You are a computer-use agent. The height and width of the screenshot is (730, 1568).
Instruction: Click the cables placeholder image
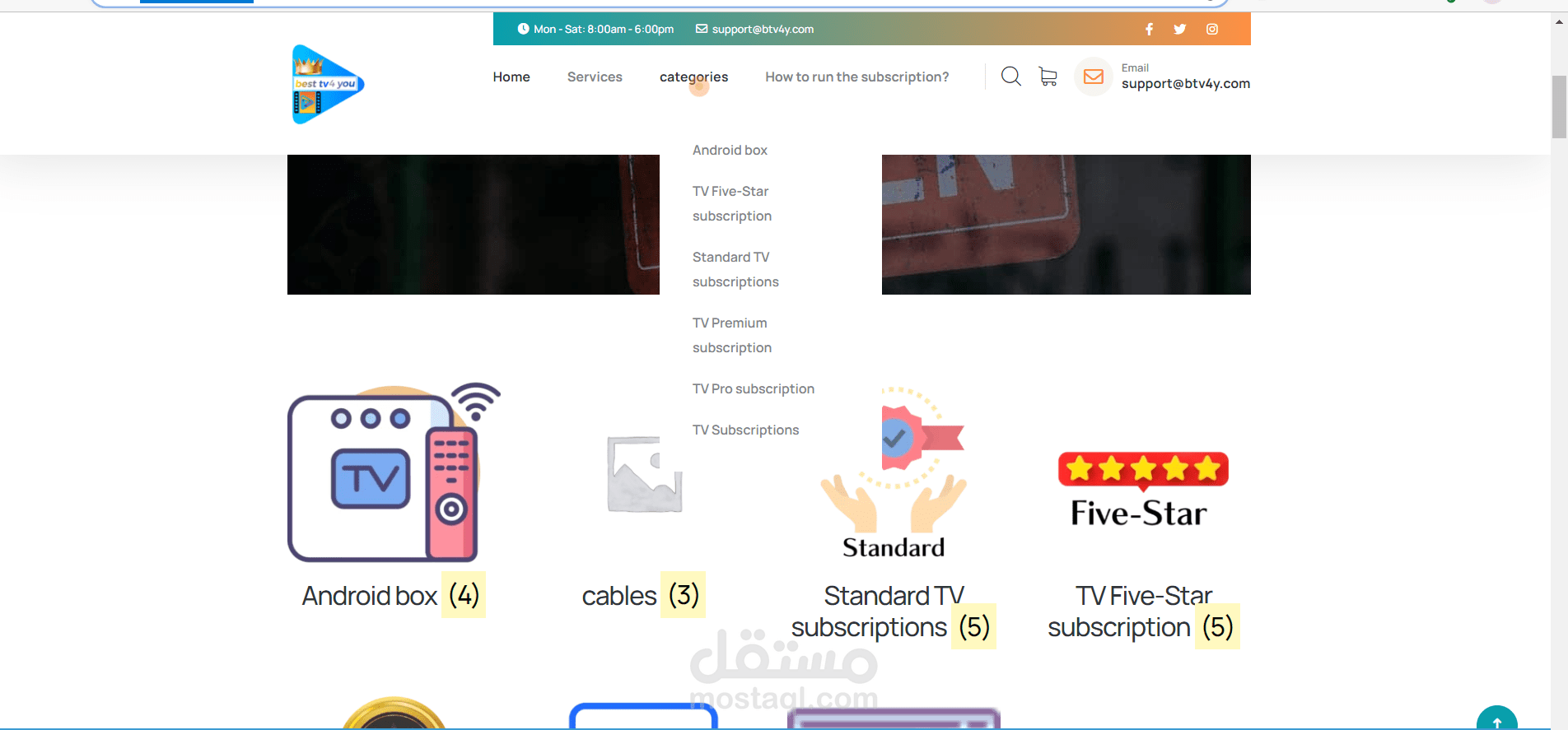(645, 474)
